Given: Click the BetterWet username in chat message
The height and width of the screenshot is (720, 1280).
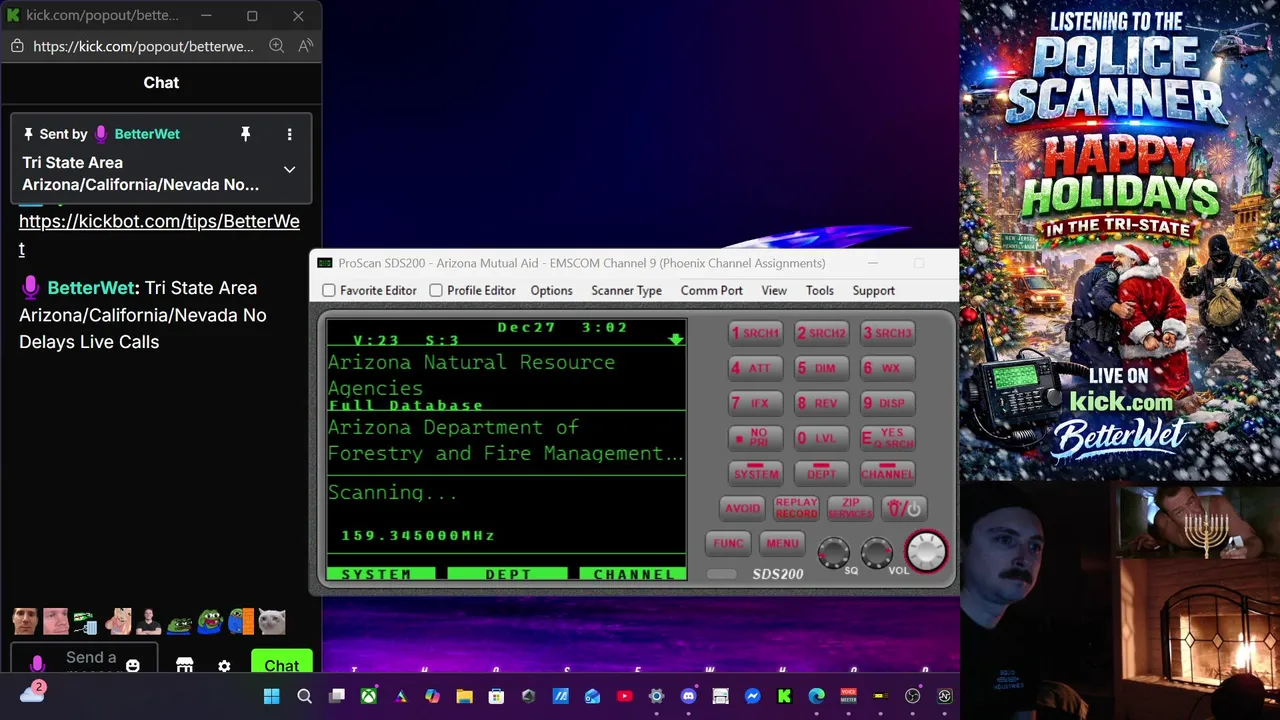Looking at the screenshot, I should tap(90, 287).
